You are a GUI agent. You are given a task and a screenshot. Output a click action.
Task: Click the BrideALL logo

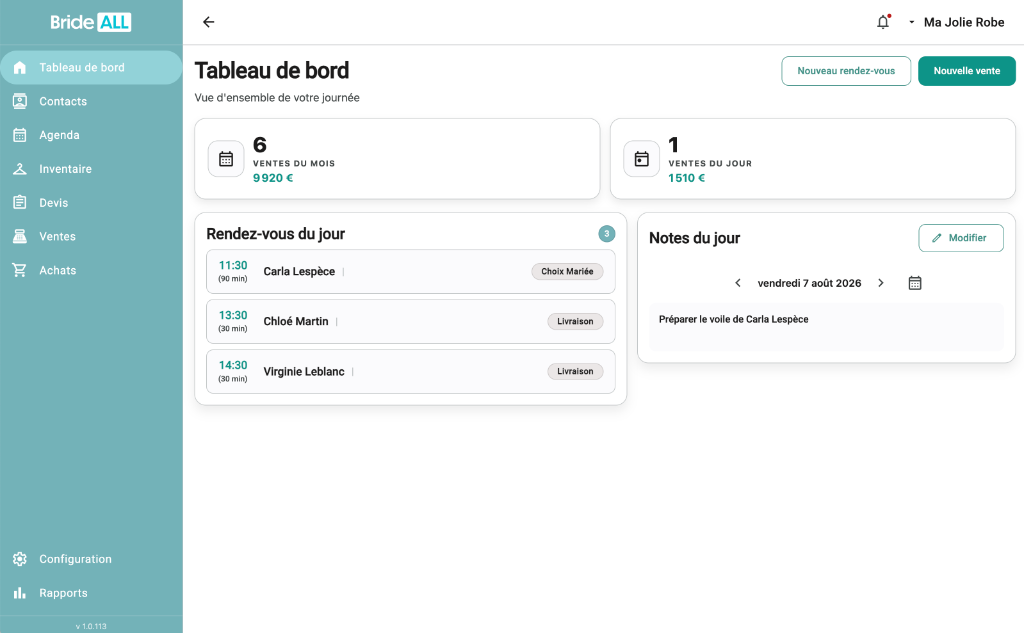pos(91,22)
